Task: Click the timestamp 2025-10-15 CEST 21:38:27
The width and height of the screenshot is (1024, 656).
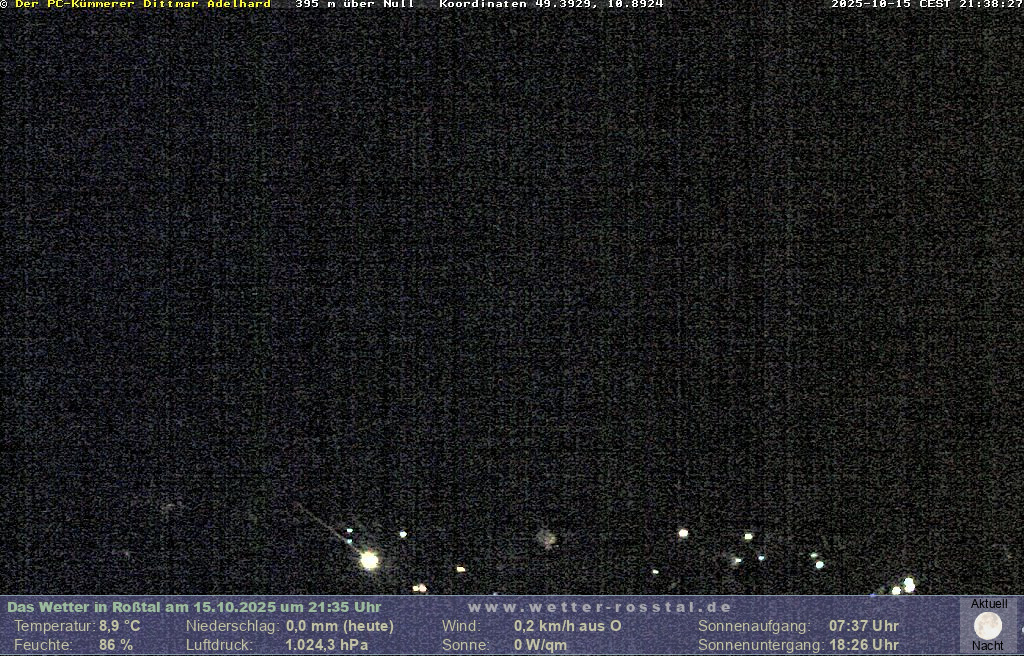Action: point(926,5)
